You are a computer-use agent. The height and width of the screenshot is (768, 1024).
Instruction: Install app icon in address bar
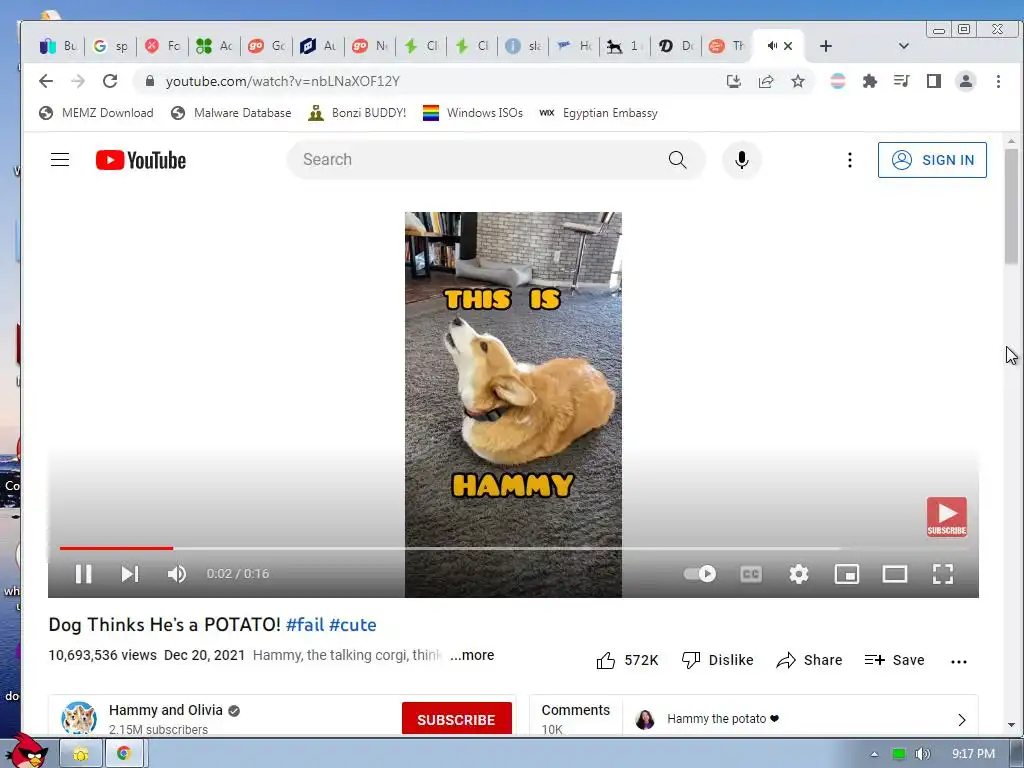click(733, 81)
